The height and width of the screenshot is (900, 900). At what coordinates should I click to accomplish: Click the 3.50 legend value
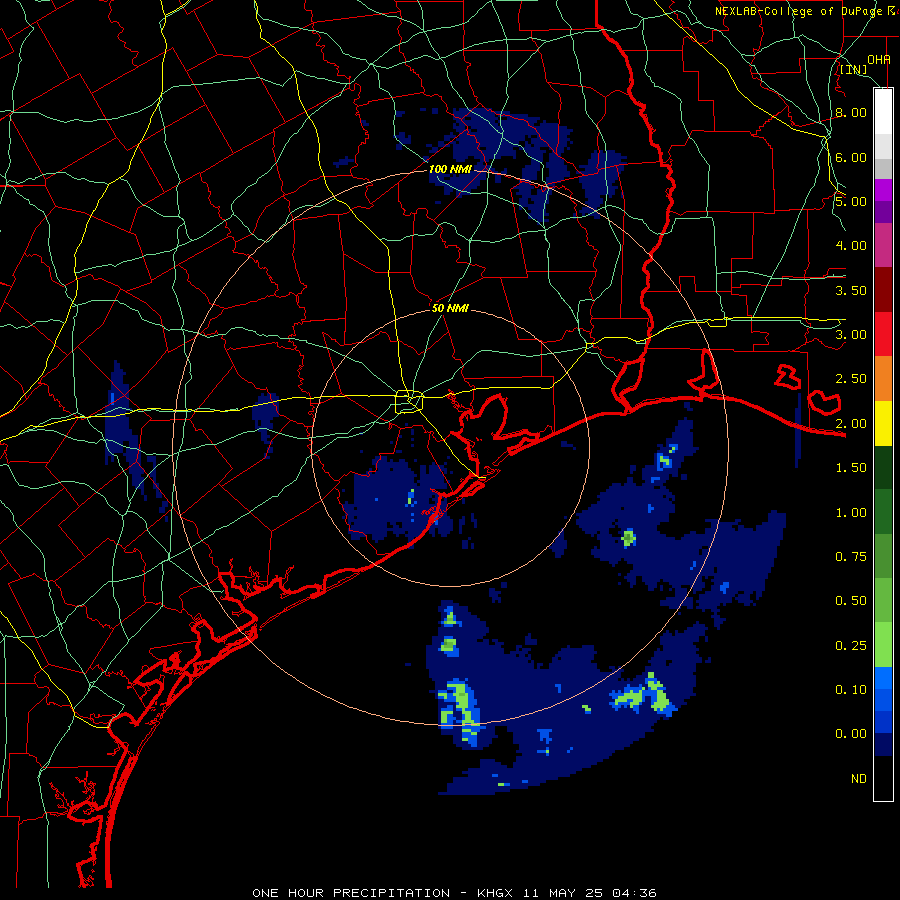851,290
